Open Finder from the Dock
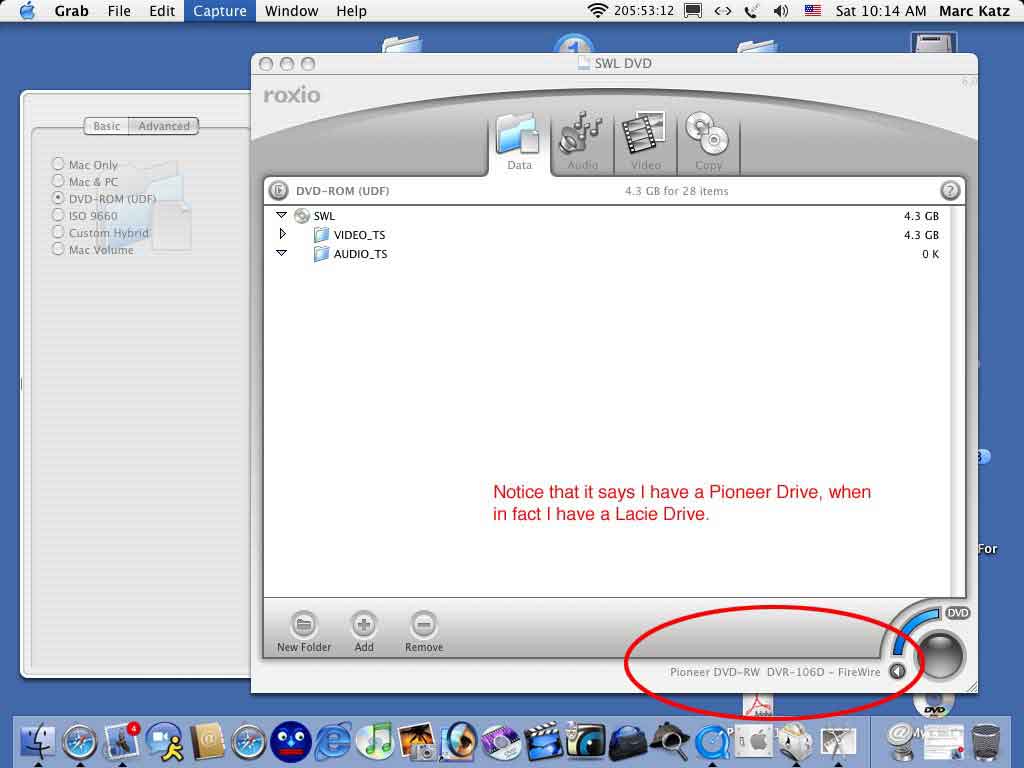 [x=38, y=742]
